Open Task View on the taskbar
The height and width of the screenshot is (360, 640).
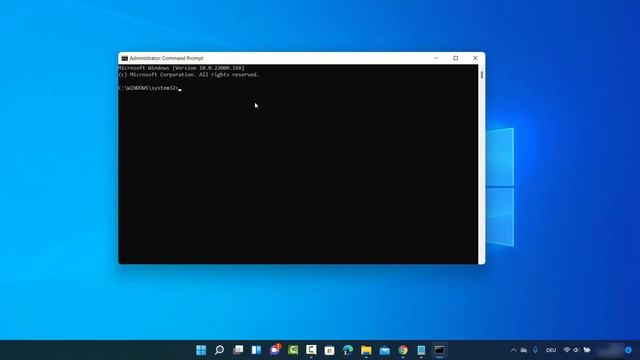(238, 350)
